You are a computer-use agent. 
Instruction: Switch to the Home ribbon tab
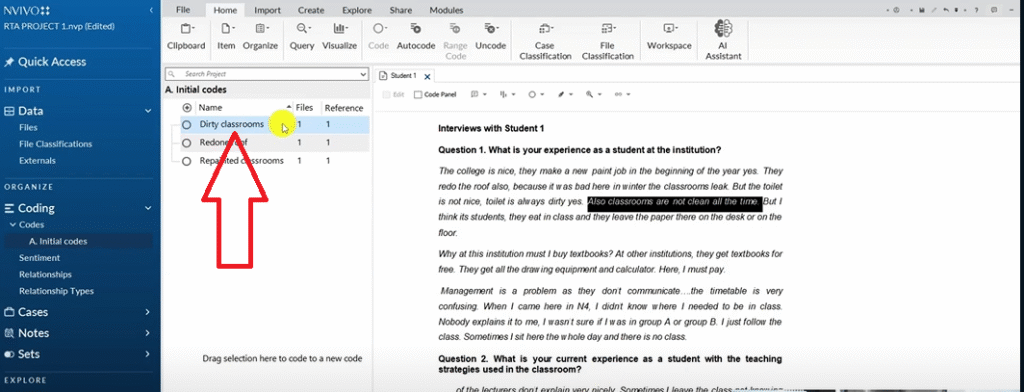pyautogui.click(x=225, y=10)
